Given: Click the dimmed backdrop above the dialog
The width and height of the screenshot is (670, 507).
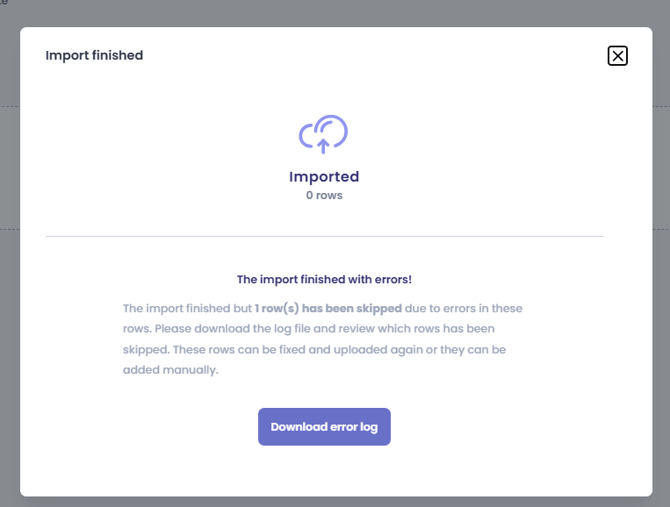Looking at the screenshot, I should (x=335, y=13).
